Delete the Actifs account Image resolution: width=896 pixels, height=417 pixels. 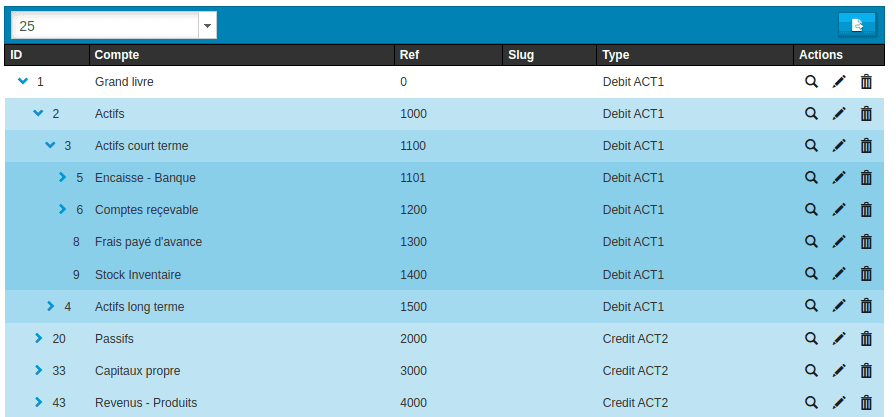pos(866,114)
